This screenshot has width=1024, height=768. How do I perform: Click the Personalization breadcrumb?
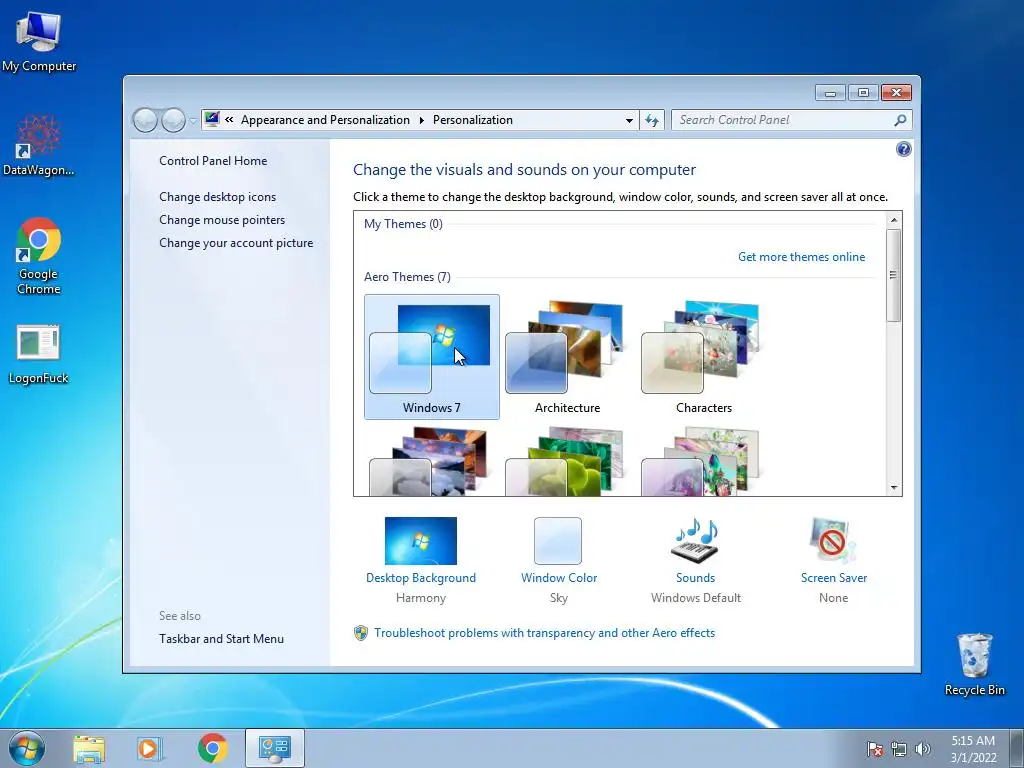473,120
